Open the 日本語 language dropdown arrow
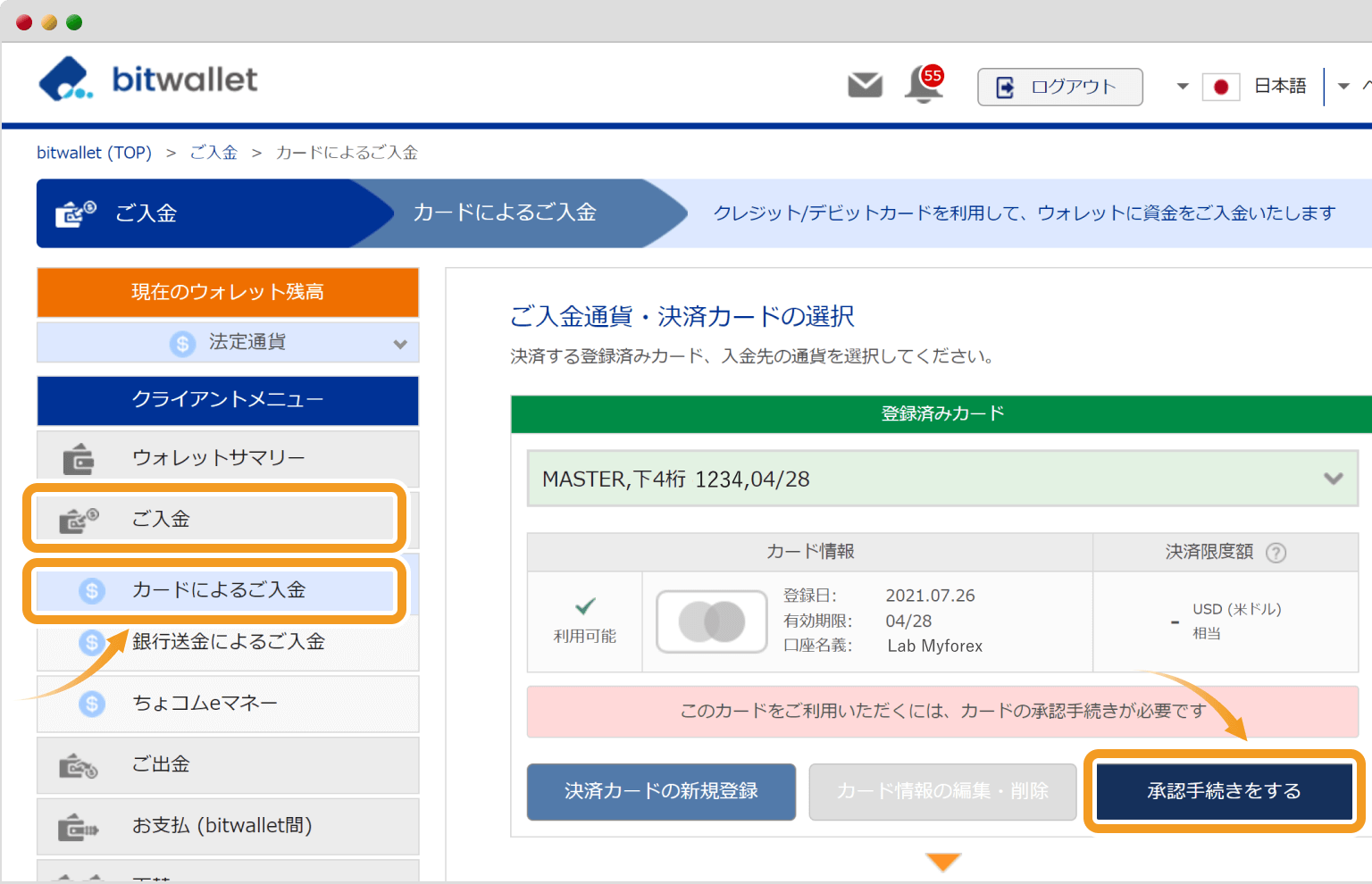Image resolution: width=1372 pixels, height=884 pixels. (x=1343, y=87)
